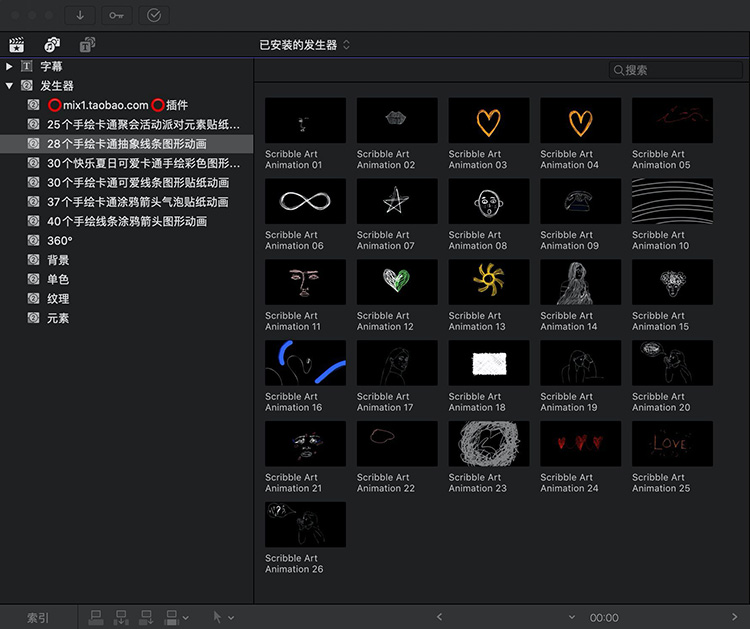The height and width of the screenshot is (629, 750).
Task: Select Scribble Art Animation 04 heart thumbnail
Action: coord(581,120)
